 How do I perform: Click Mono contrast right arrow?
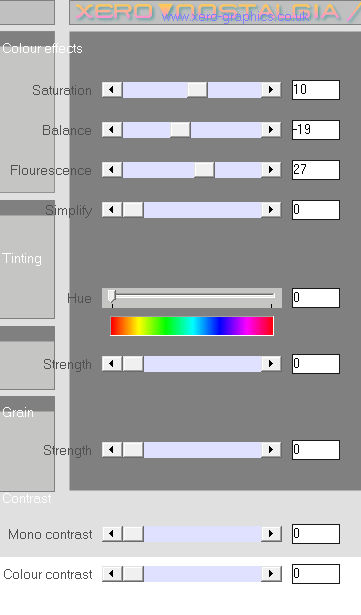click(x=271, y=534)
